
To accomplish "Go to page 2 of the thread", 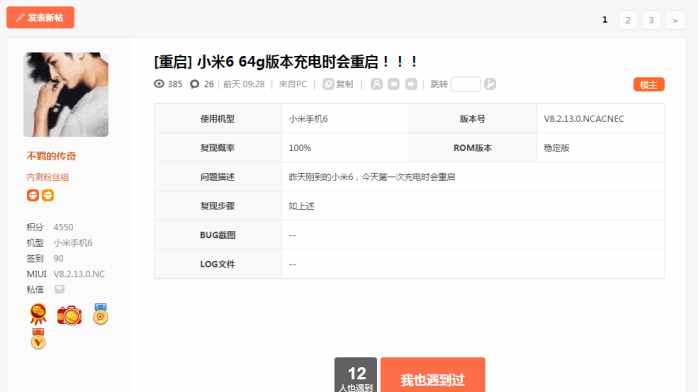I will click(x=628, y=20).
